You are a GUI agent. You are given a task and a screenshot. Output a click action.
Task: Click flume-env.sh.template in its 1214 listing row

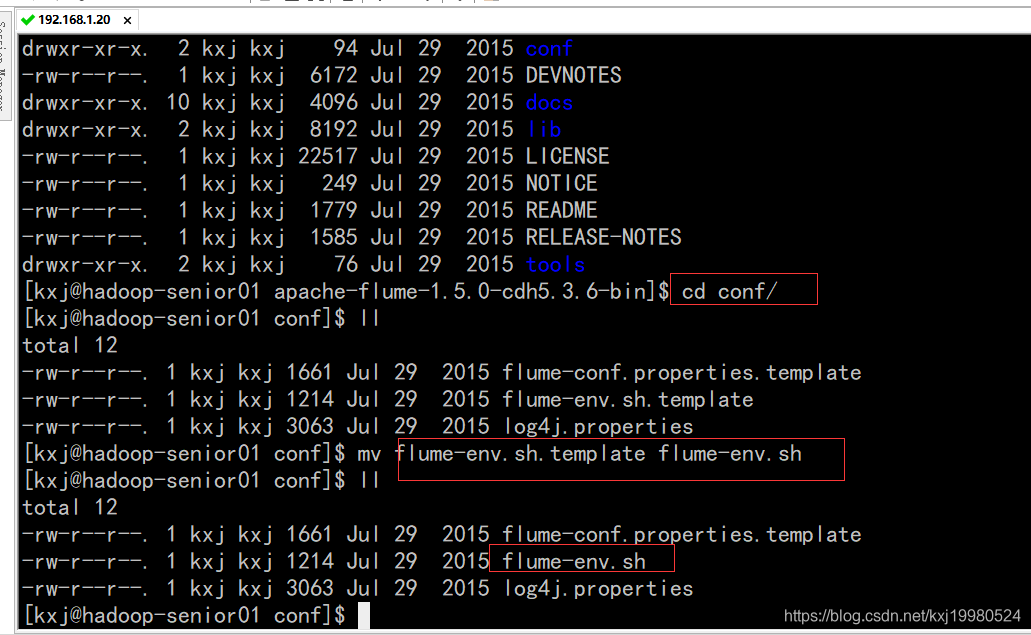628,400
